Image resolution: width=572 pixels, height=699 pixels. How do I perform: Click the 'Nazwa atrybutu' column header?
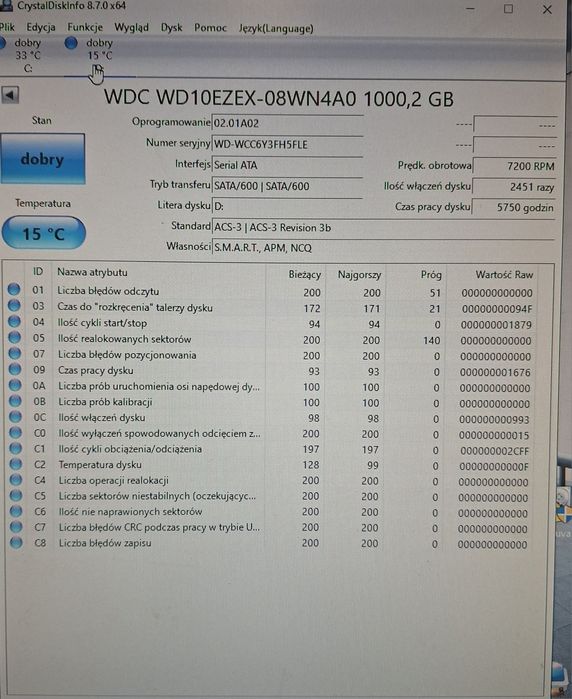(x=92, y=272)
